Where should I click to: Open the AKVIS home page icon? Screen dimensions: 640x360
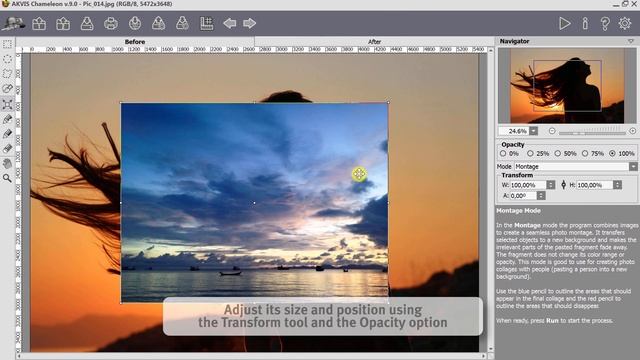(x=13, y=23)
